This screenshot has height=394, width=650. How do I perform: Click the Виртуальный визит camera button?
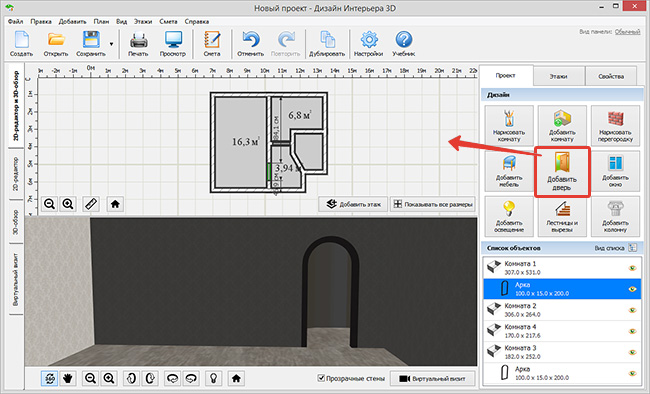432,378
